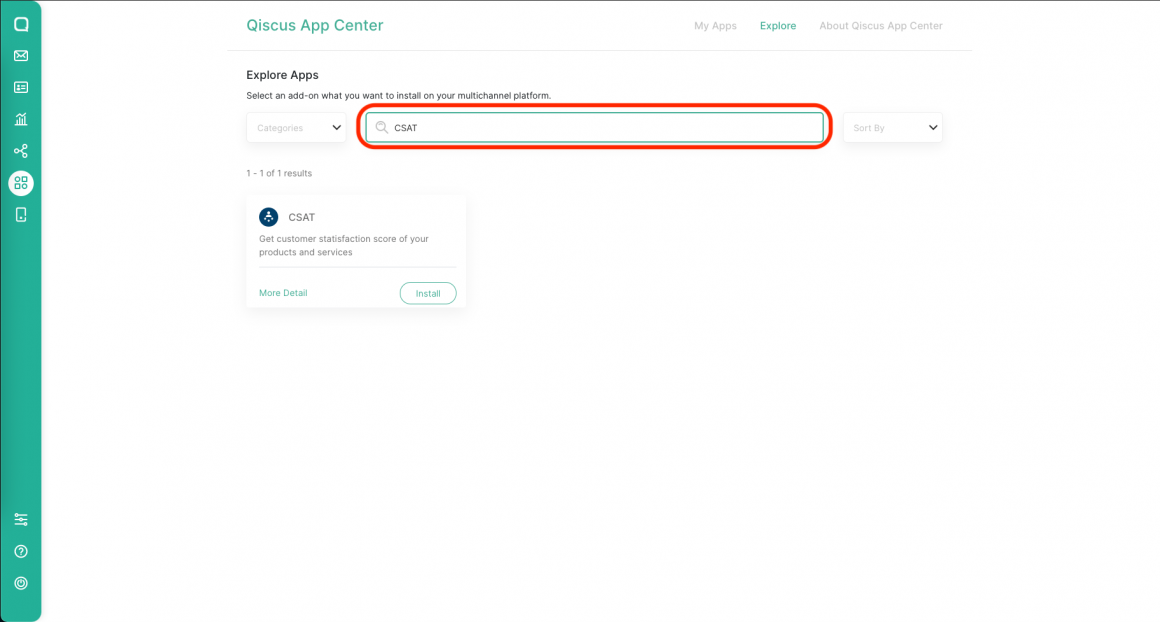This screenshot has height=622, width=1160.
Task: Open the Categories dropdown
Action: point(296,127)
